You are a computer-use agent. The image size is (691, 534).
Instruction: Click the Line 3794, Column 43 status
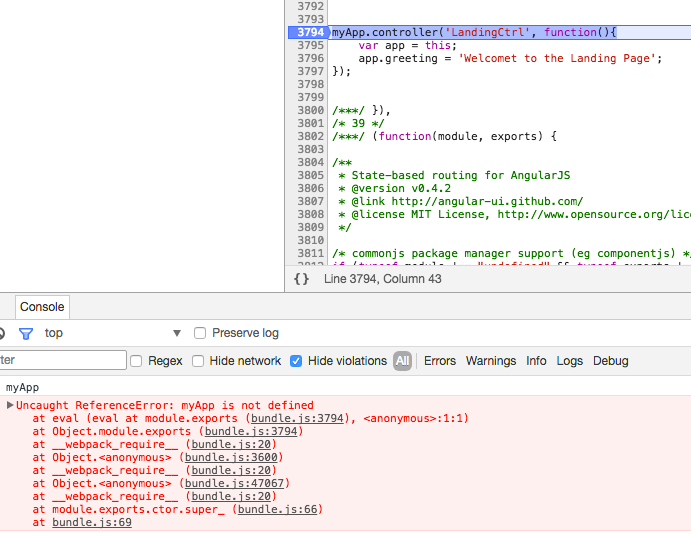tap(383, 279)
